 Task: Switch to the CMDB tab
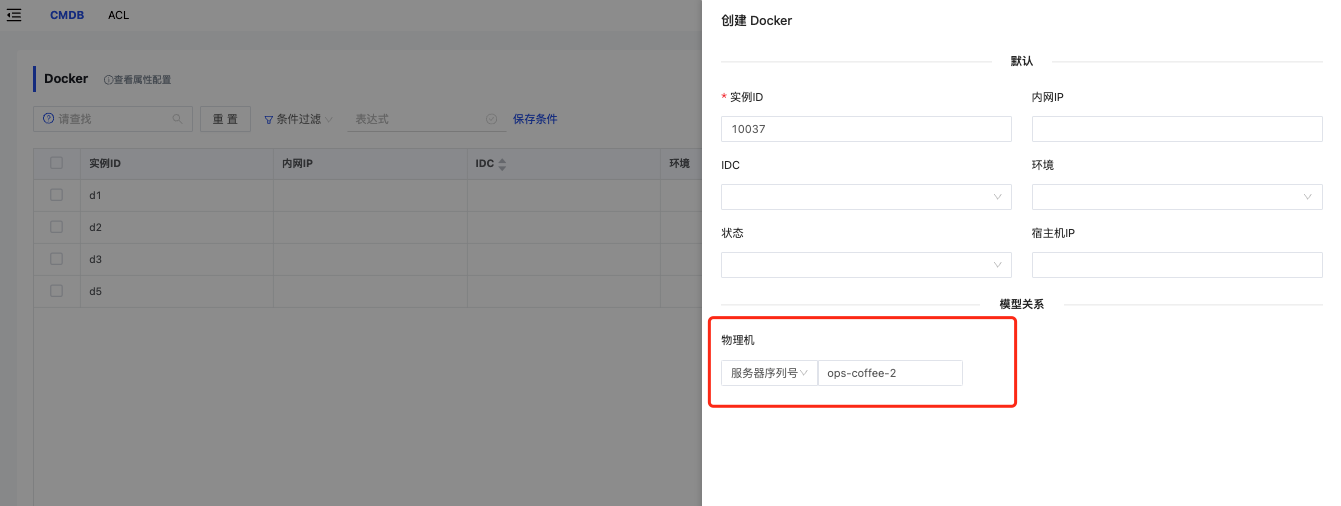[66, 15]
